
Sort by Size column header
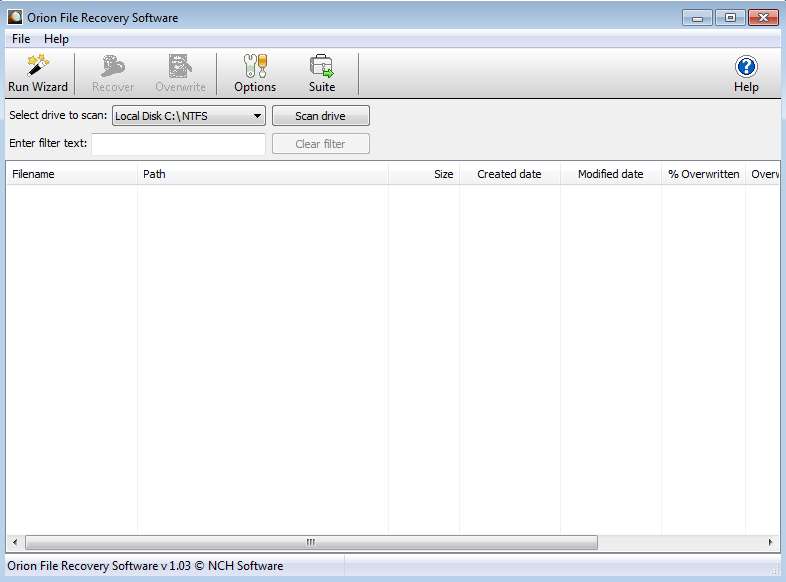tap(424, 174)
